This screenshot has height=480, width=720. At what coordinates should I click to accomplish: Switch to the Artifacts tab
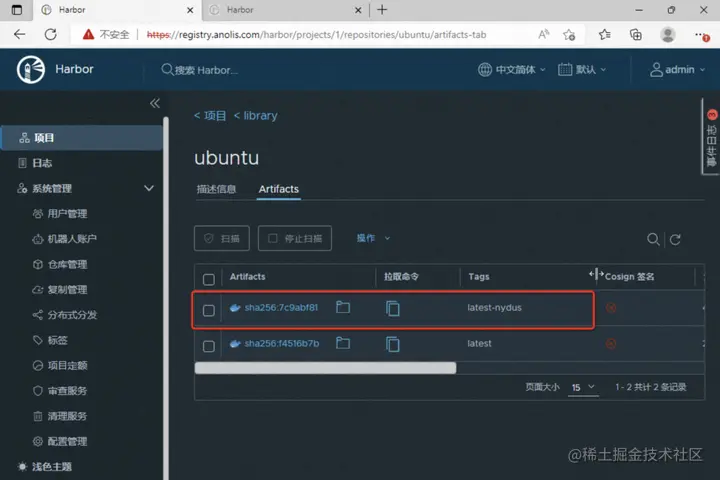point(279,189)
